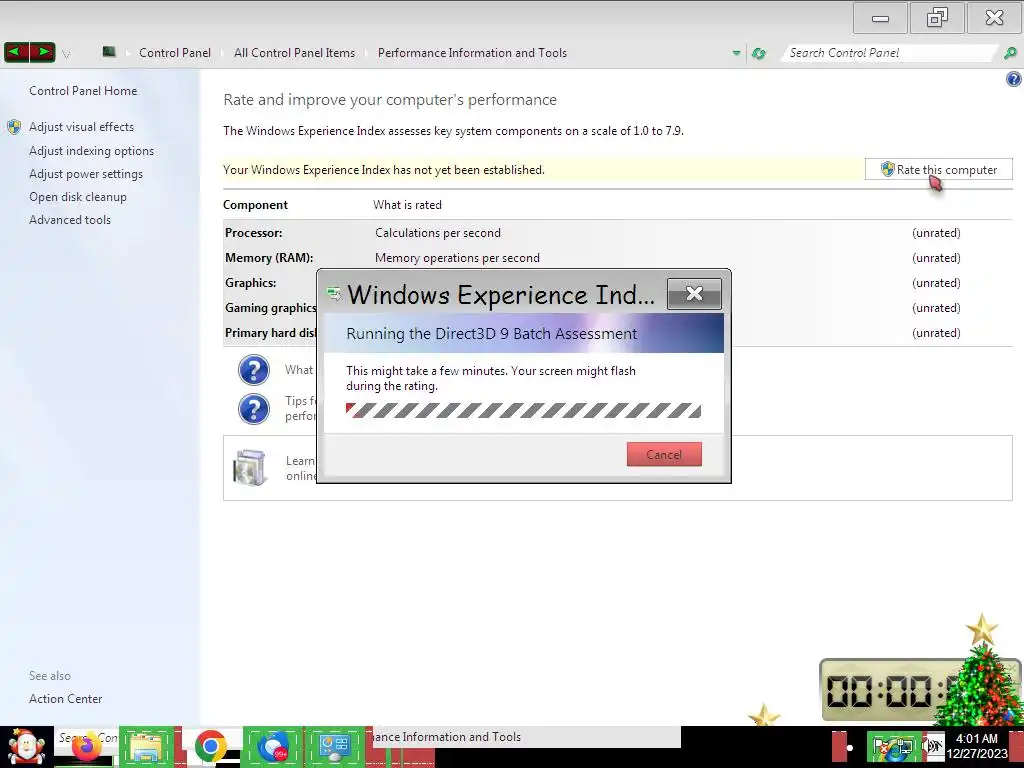Click the Windows Experience Index dialog title icon
The image size is (1024, 768).
pos(334,295)
